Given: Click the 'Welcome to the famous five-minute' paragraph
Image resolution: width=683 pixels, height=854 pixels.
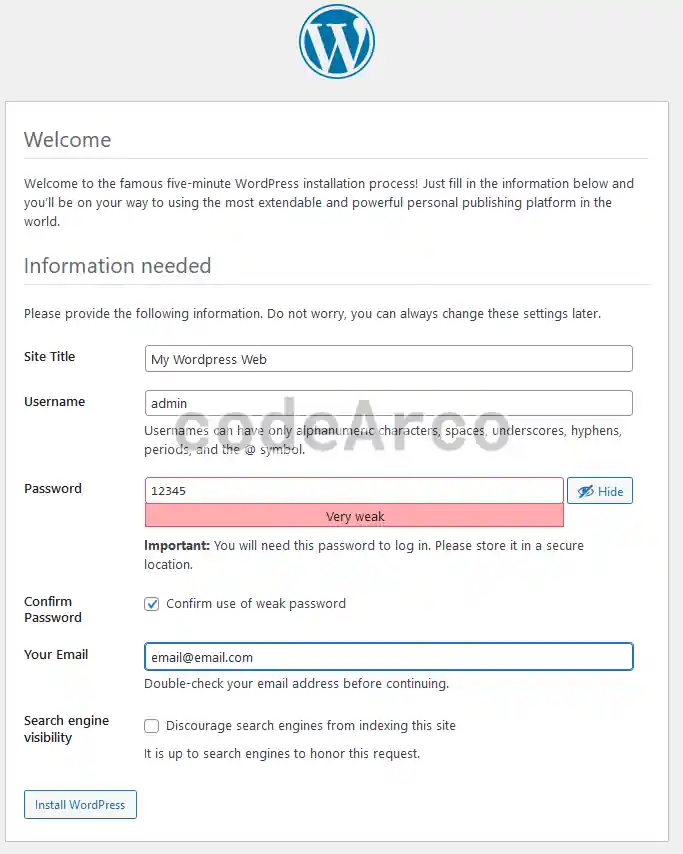Looking at the screenshot, I should point(329,203).
